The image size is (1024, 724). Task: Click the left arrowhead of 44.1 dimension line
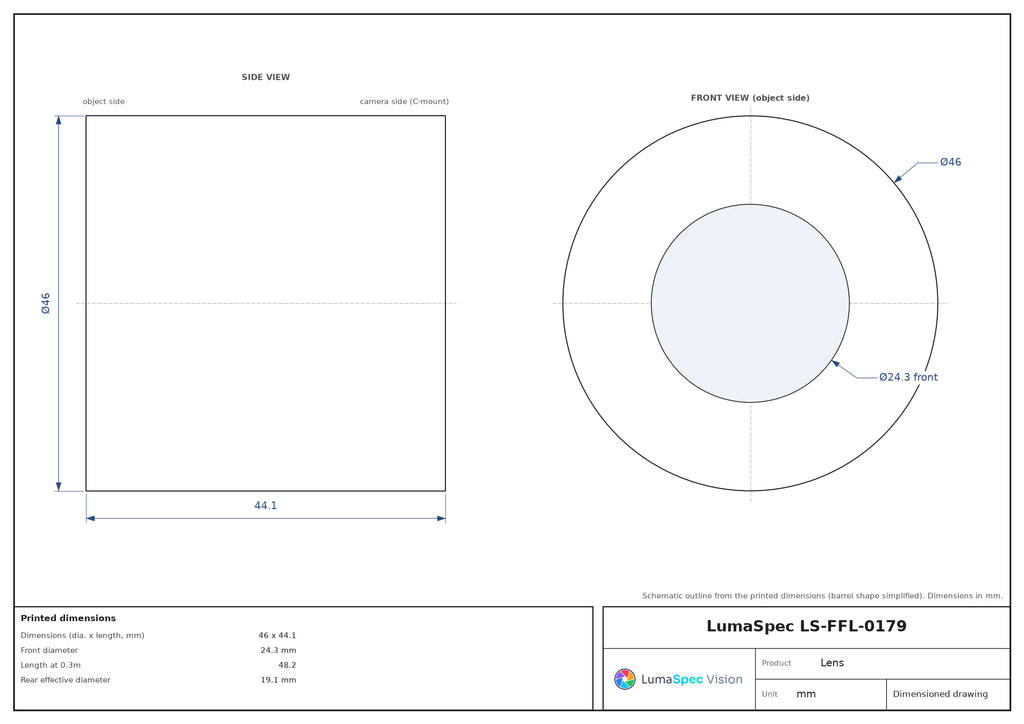tap(91, 518)
